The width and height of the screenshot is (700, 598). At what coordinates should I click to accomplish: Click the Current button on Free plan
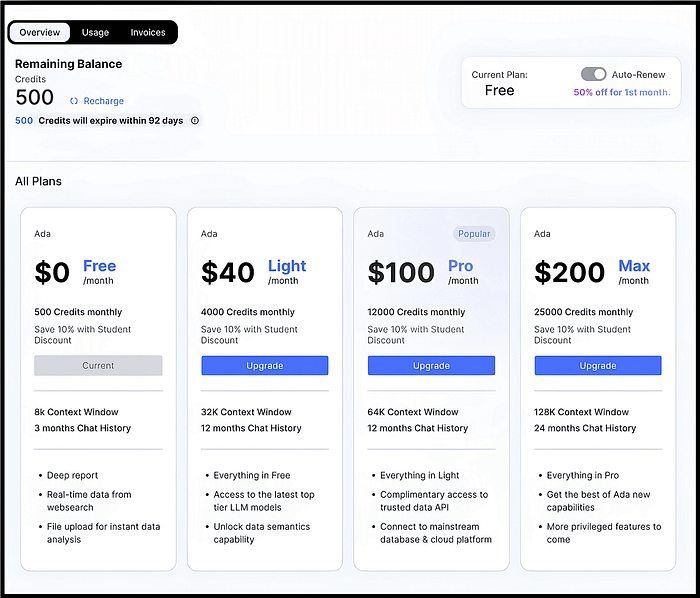point(98,366)
